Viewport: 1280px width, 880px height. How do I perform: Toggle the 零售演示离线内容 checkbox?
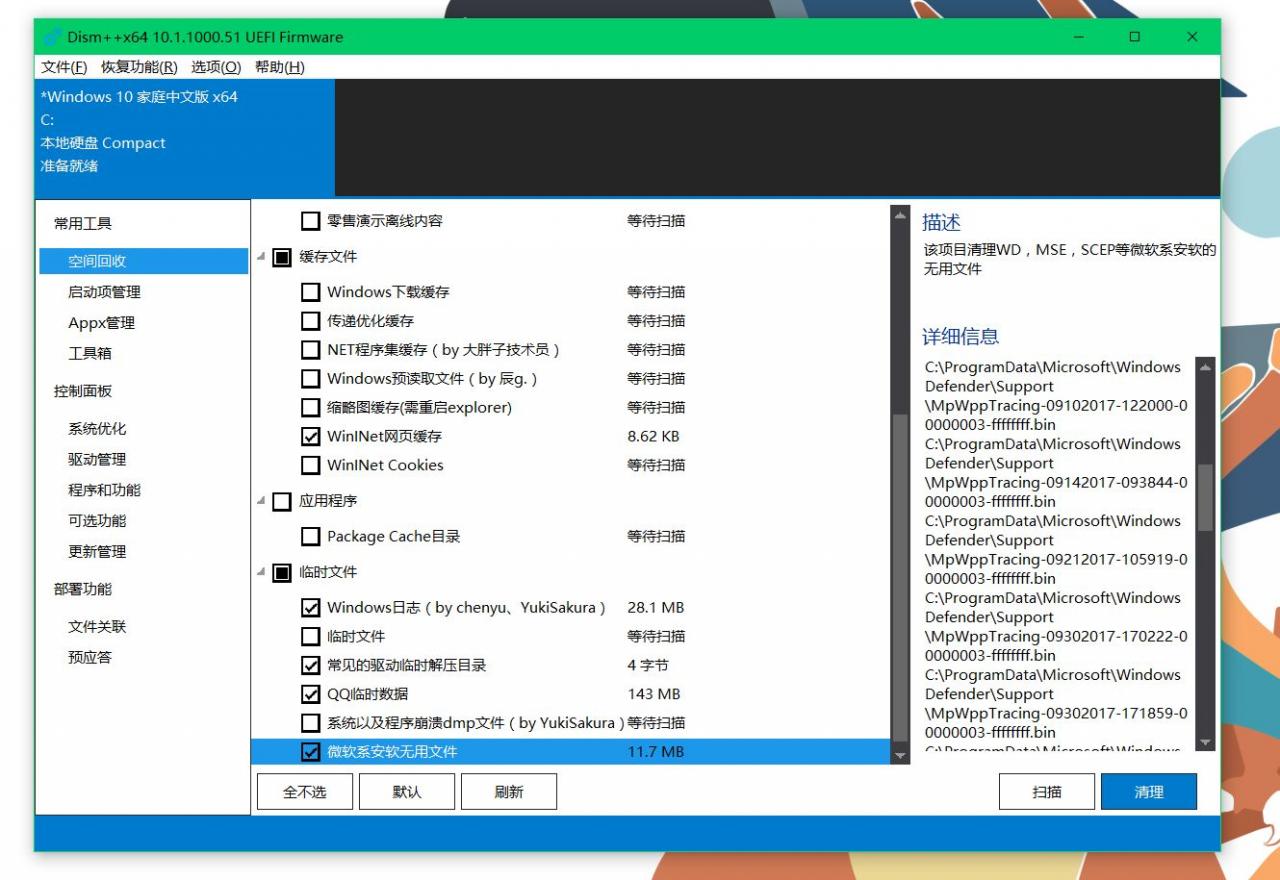pyautogui.click(x=311, y=221)
